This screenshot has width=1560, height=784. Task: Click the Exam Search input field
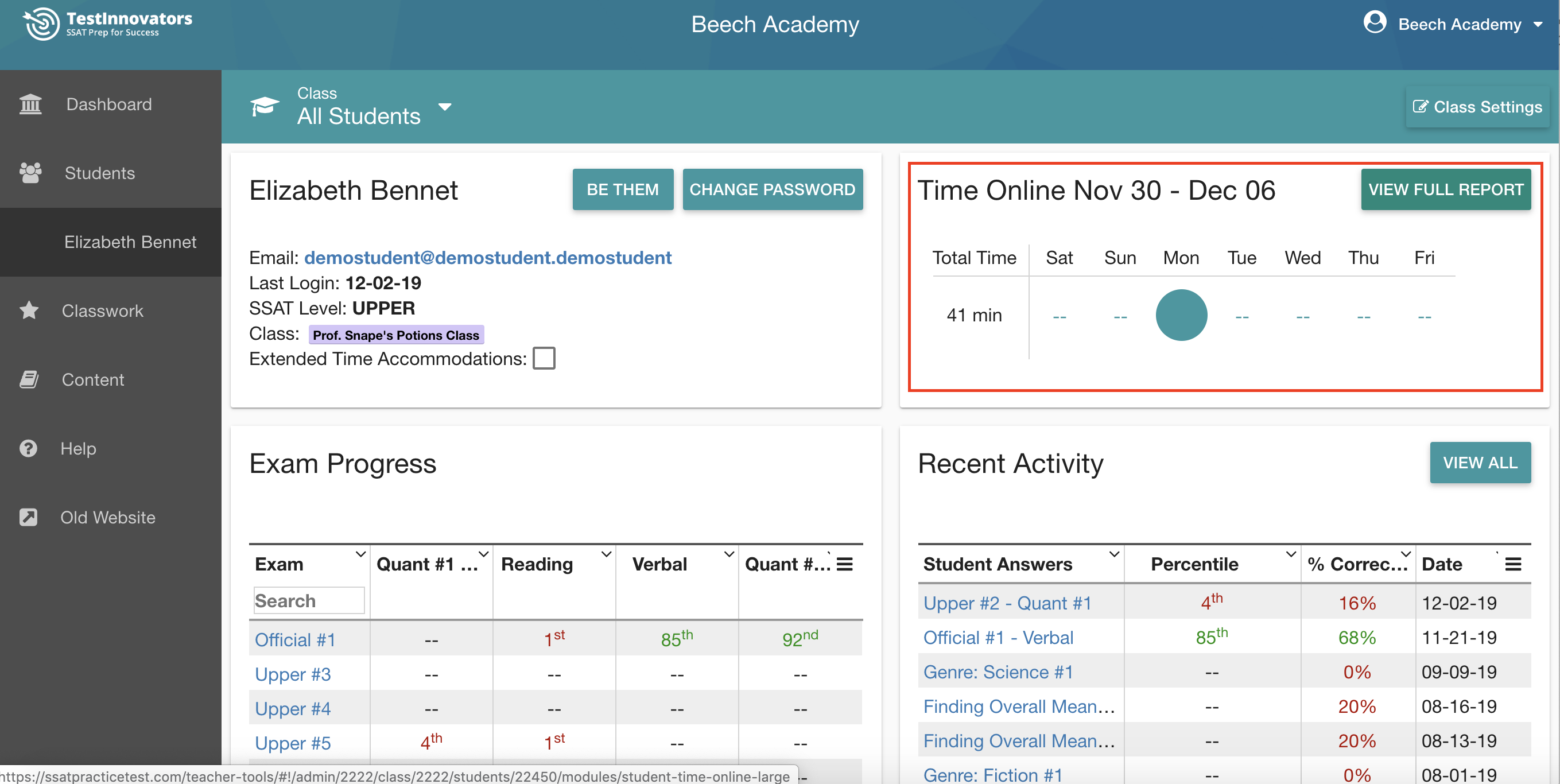309,600
